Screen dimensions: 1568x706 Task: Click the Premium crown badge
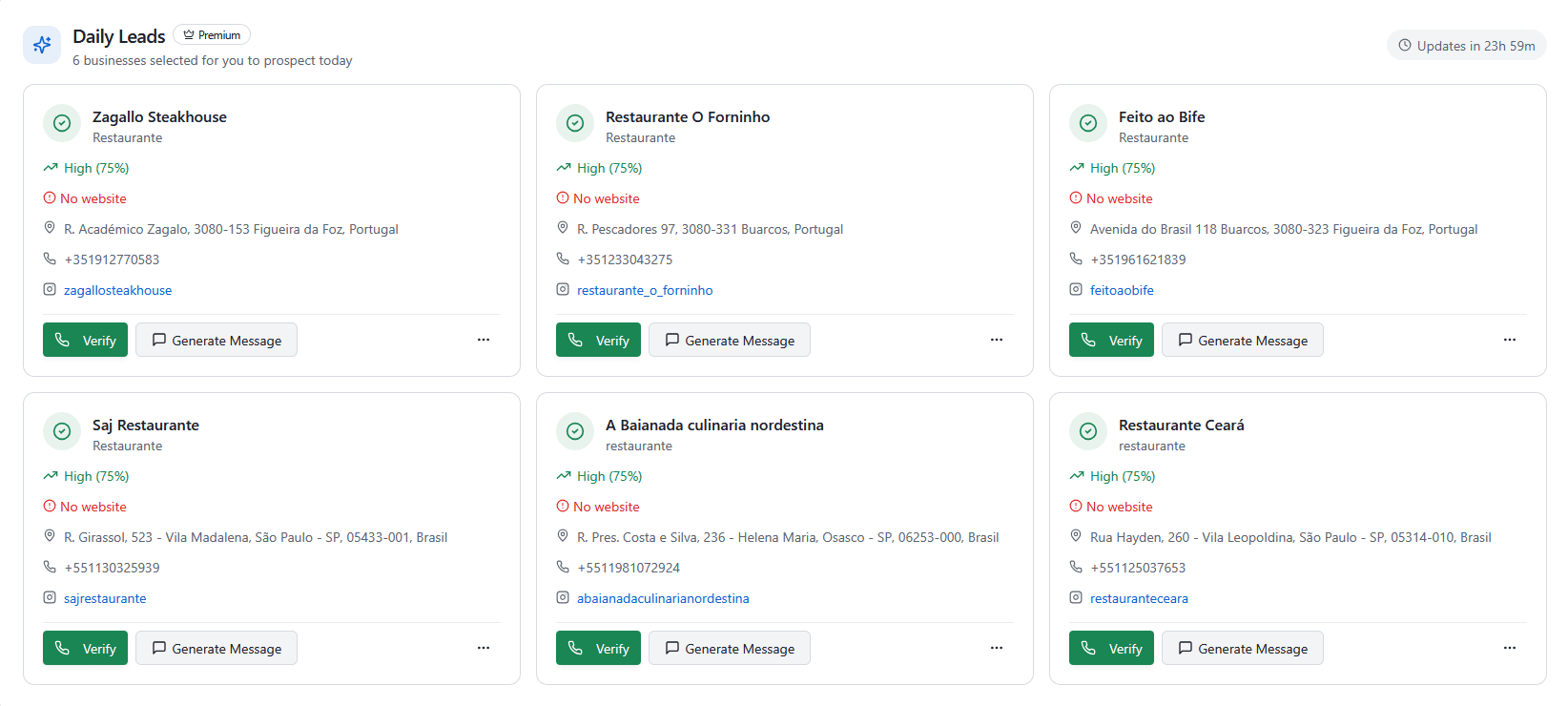(212, 35)
